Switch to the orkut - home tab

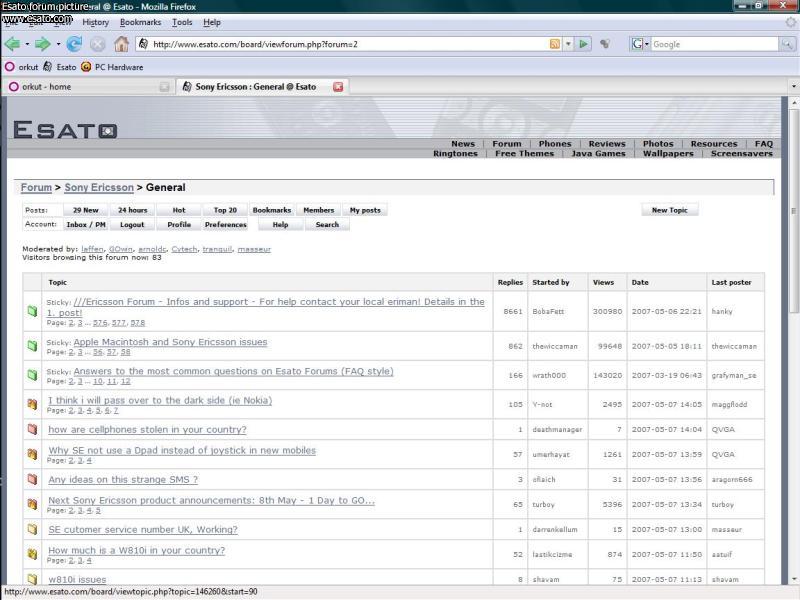[x=88, y=87]
